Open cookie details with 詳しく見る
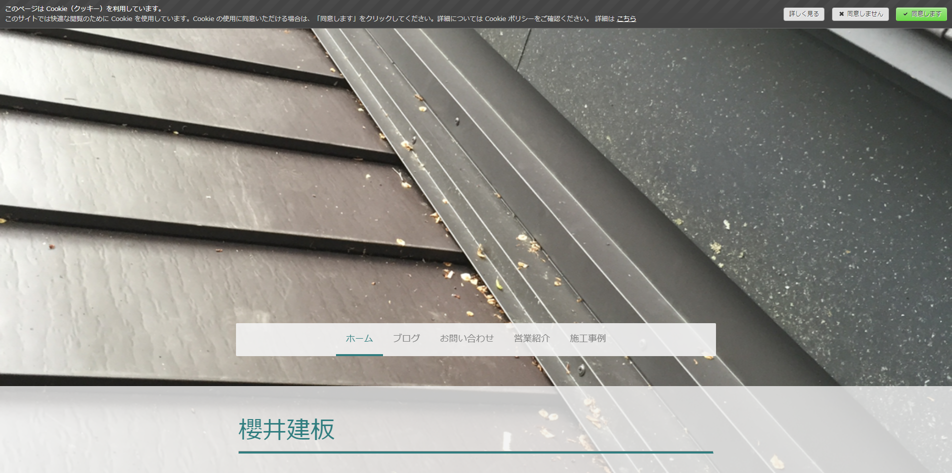The image size is (952, 473). (803, 14)
